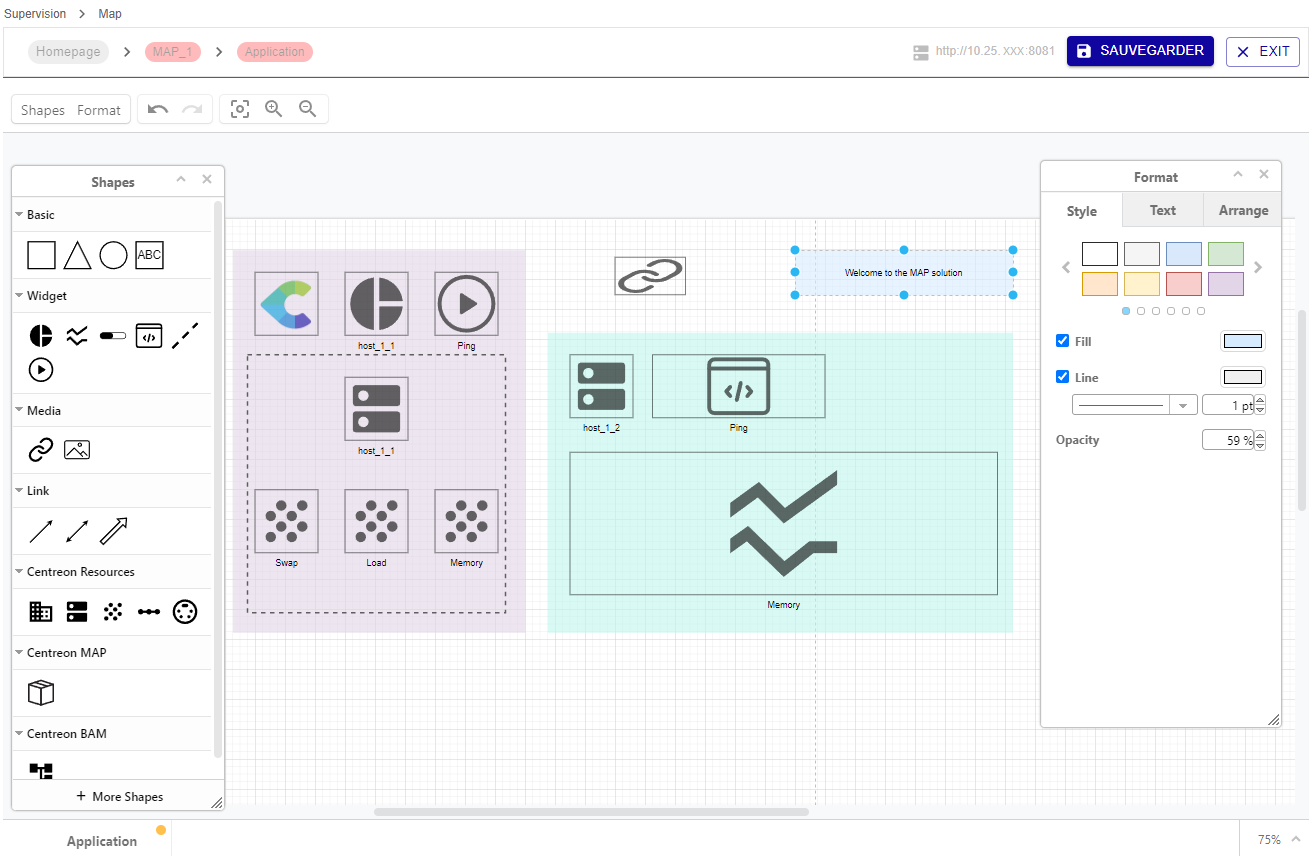Open the Format toolbar menu
Image resolution: width=1310 pixels, height=856 pixels.
(x=99, y=110)
